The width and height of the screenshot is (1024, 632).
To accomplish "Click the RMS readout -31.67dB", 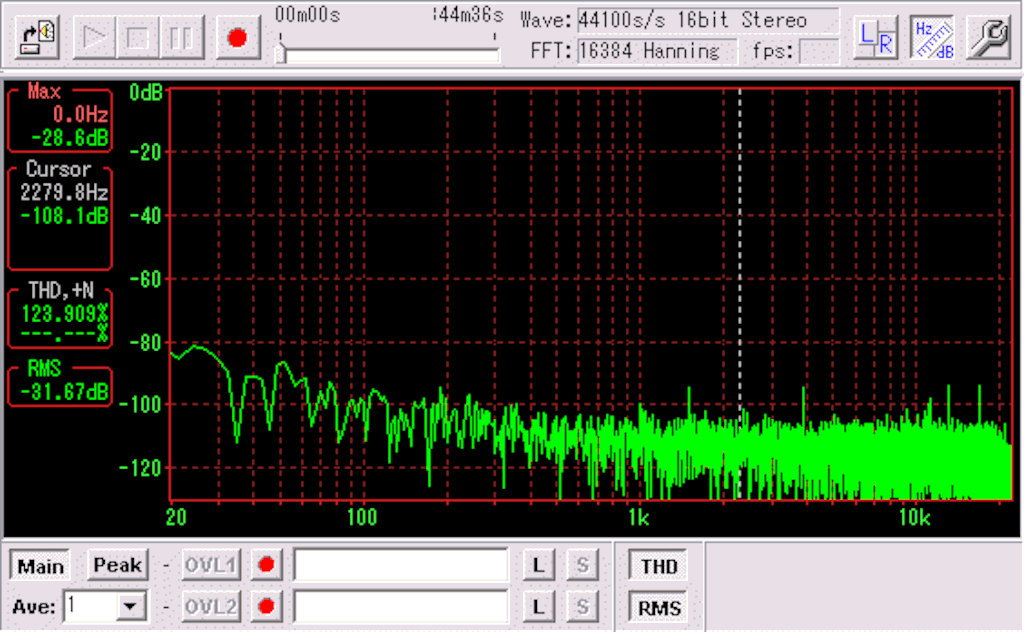I will (64, 392).
